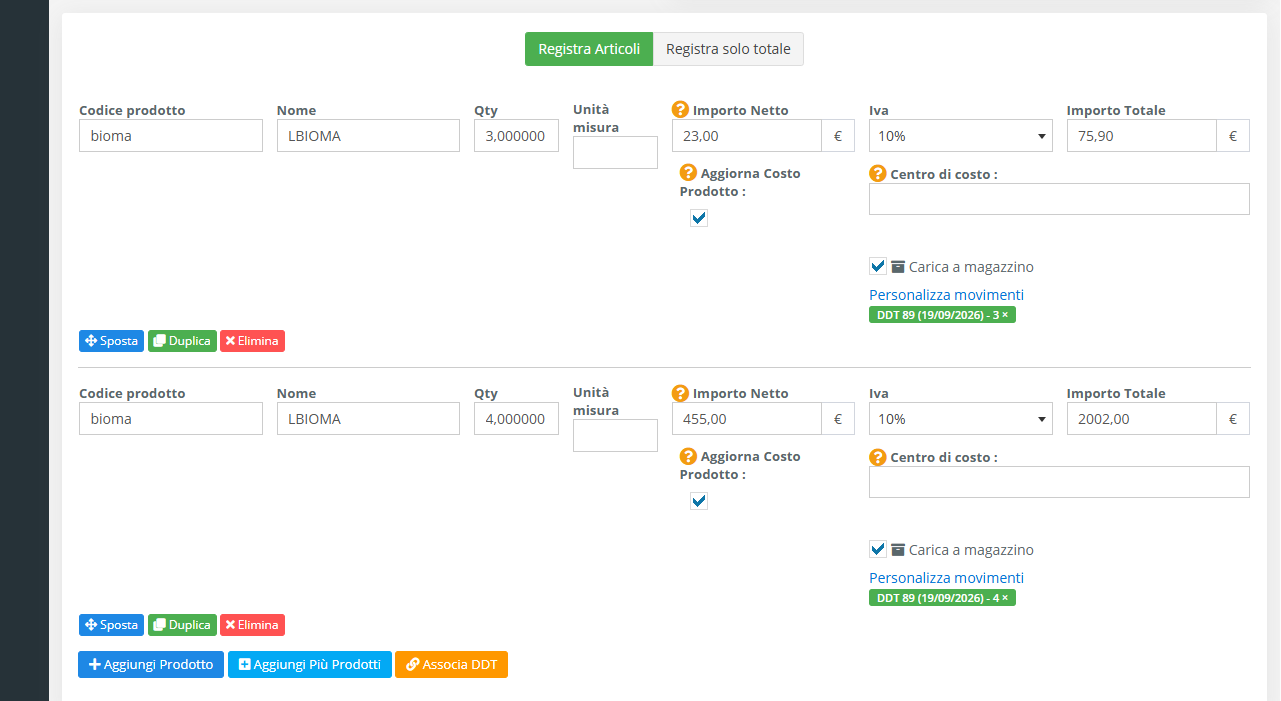This screenshot has width=1281, height=701.
Task: Click the orange Associa DDT button
Action: [451, 665]
